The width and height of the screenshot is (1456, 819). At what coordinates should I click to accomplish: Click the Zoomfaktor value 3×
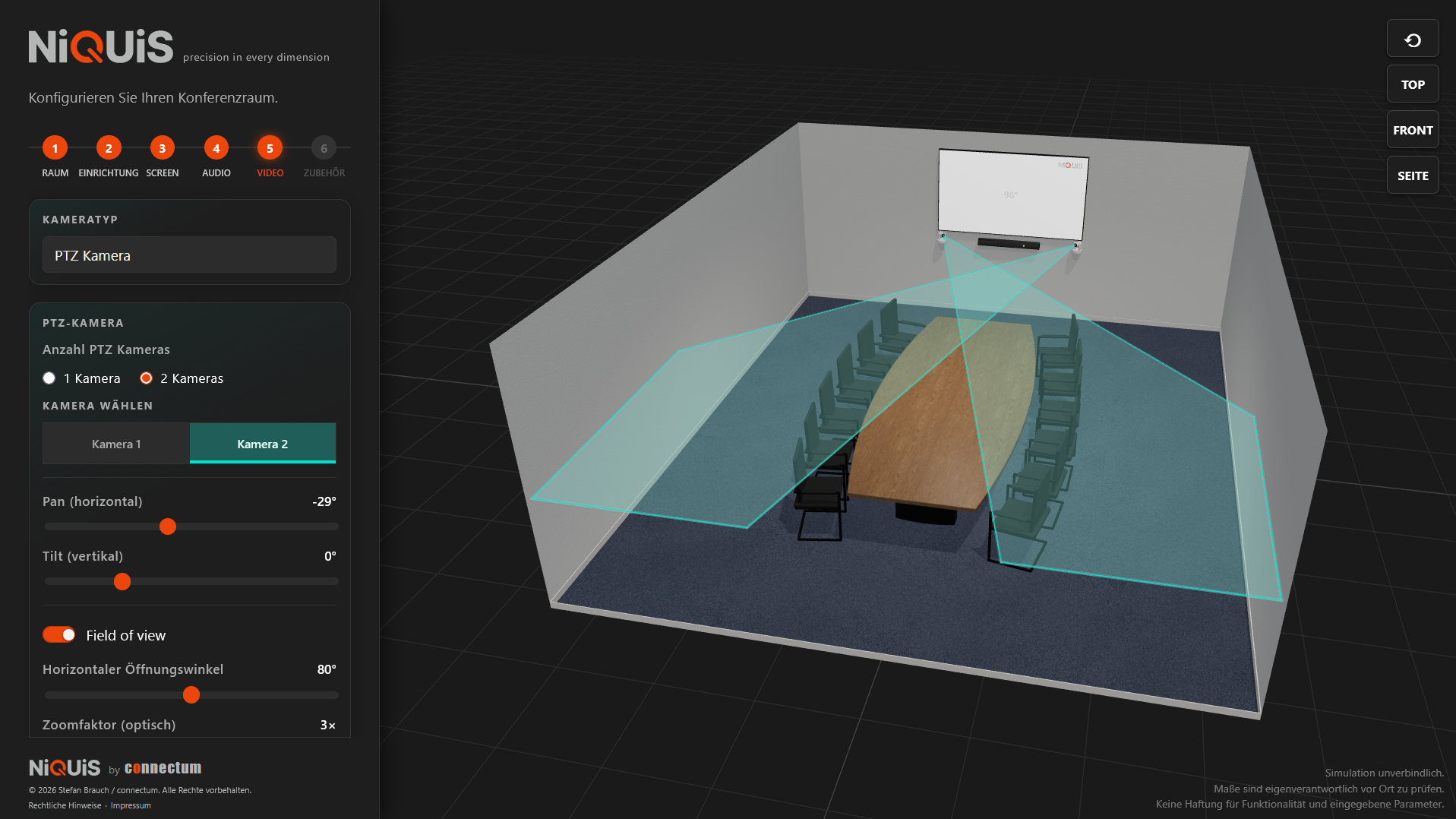click(328, 725)
